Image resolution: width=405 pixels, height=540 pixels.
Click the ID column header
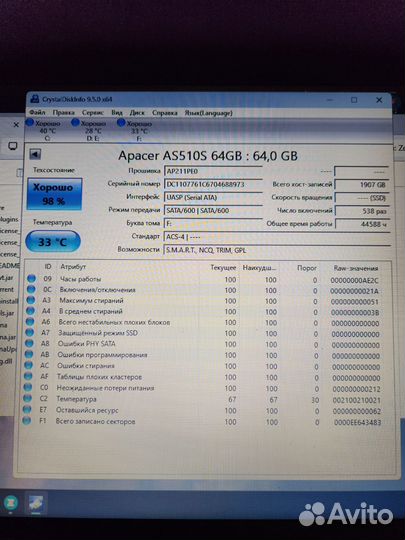click(48, 266)
